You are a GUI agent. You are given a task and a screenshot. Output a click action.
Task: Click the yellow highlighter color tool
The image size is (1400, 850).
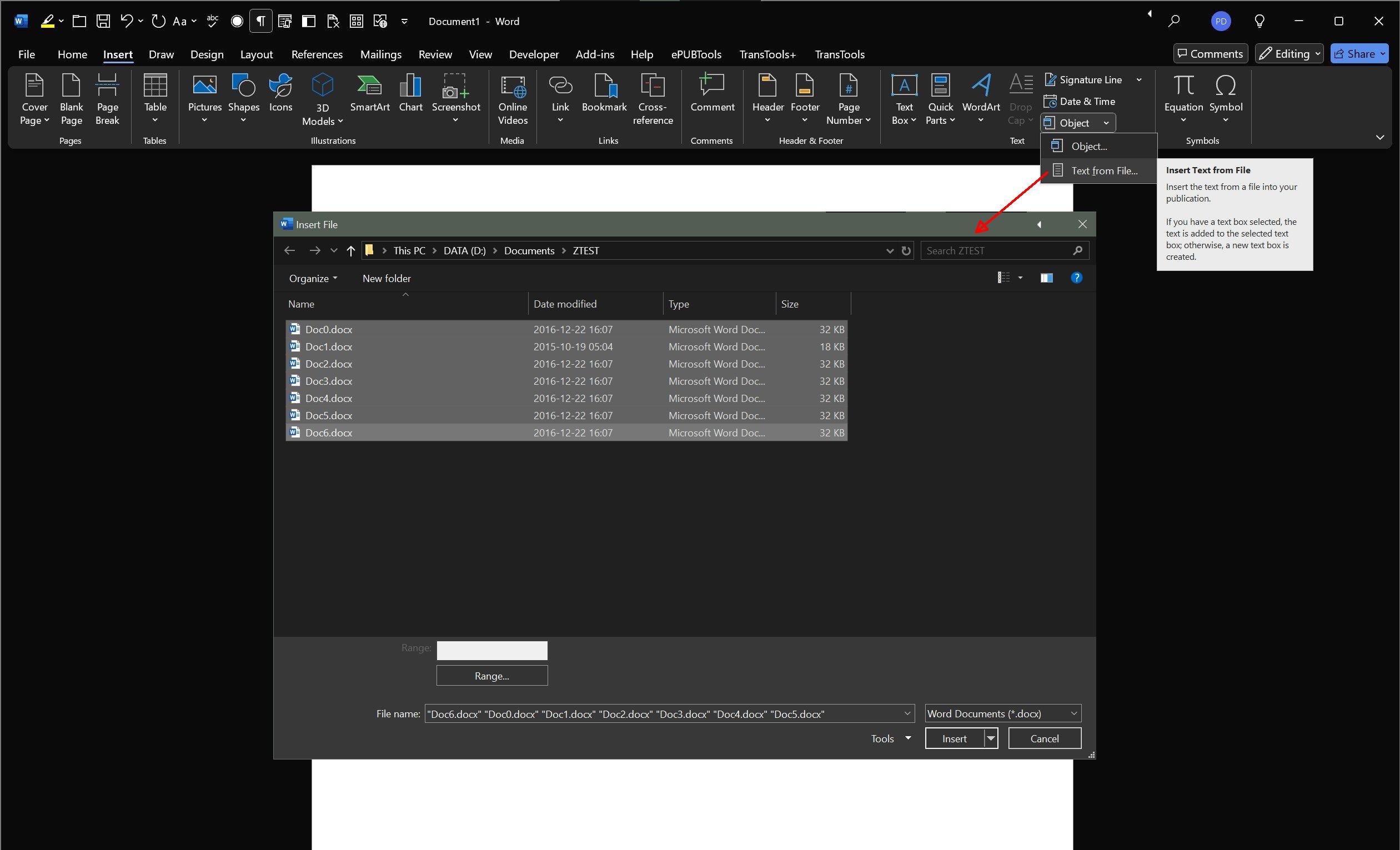(x=48, y=22)
